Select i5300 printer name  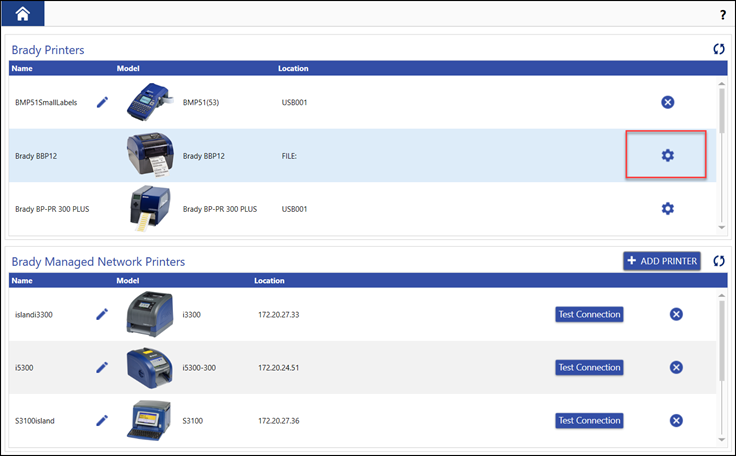coord(24,368)
